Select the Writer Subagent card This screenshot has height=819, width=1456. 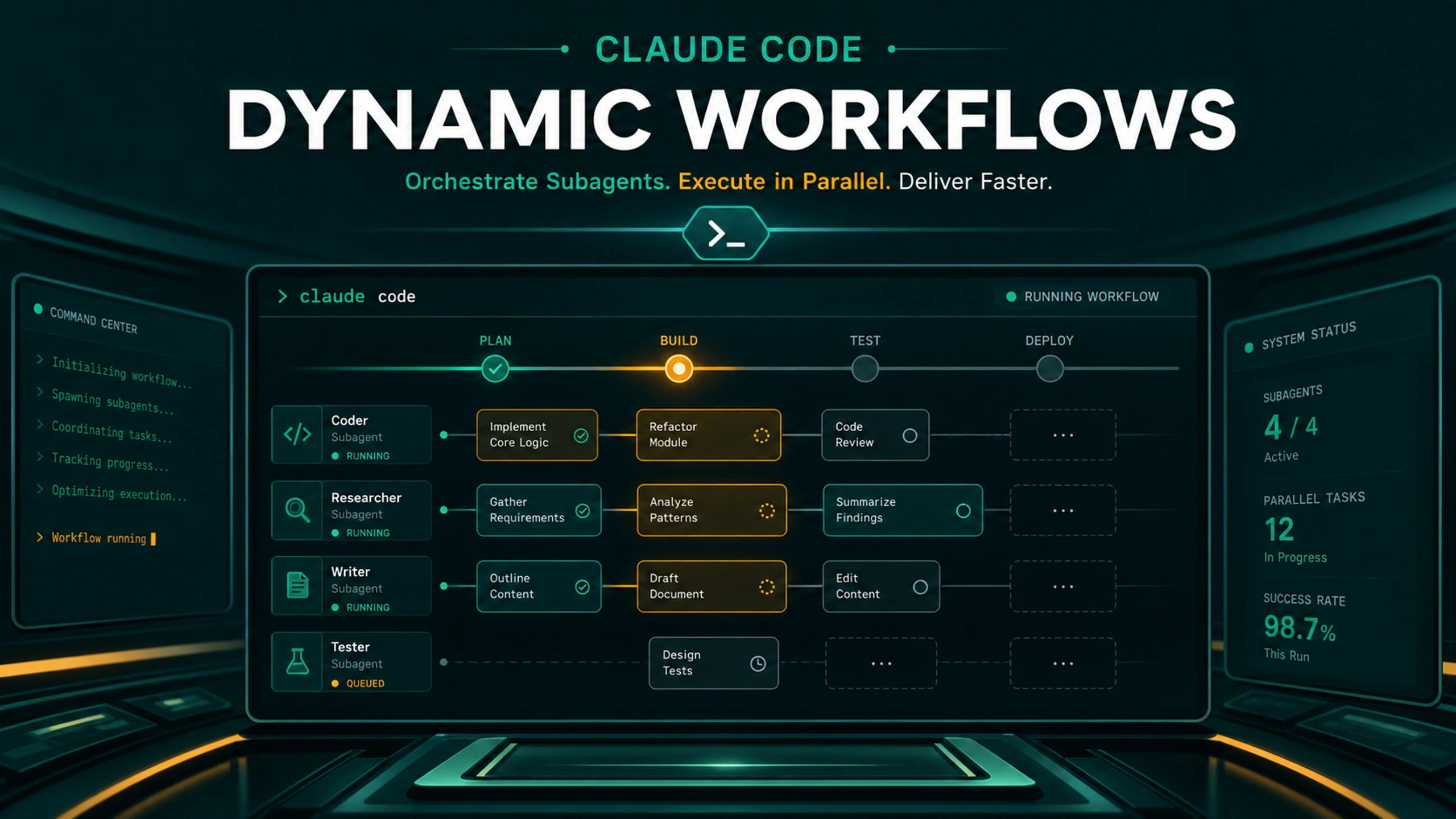pos(351,586)
